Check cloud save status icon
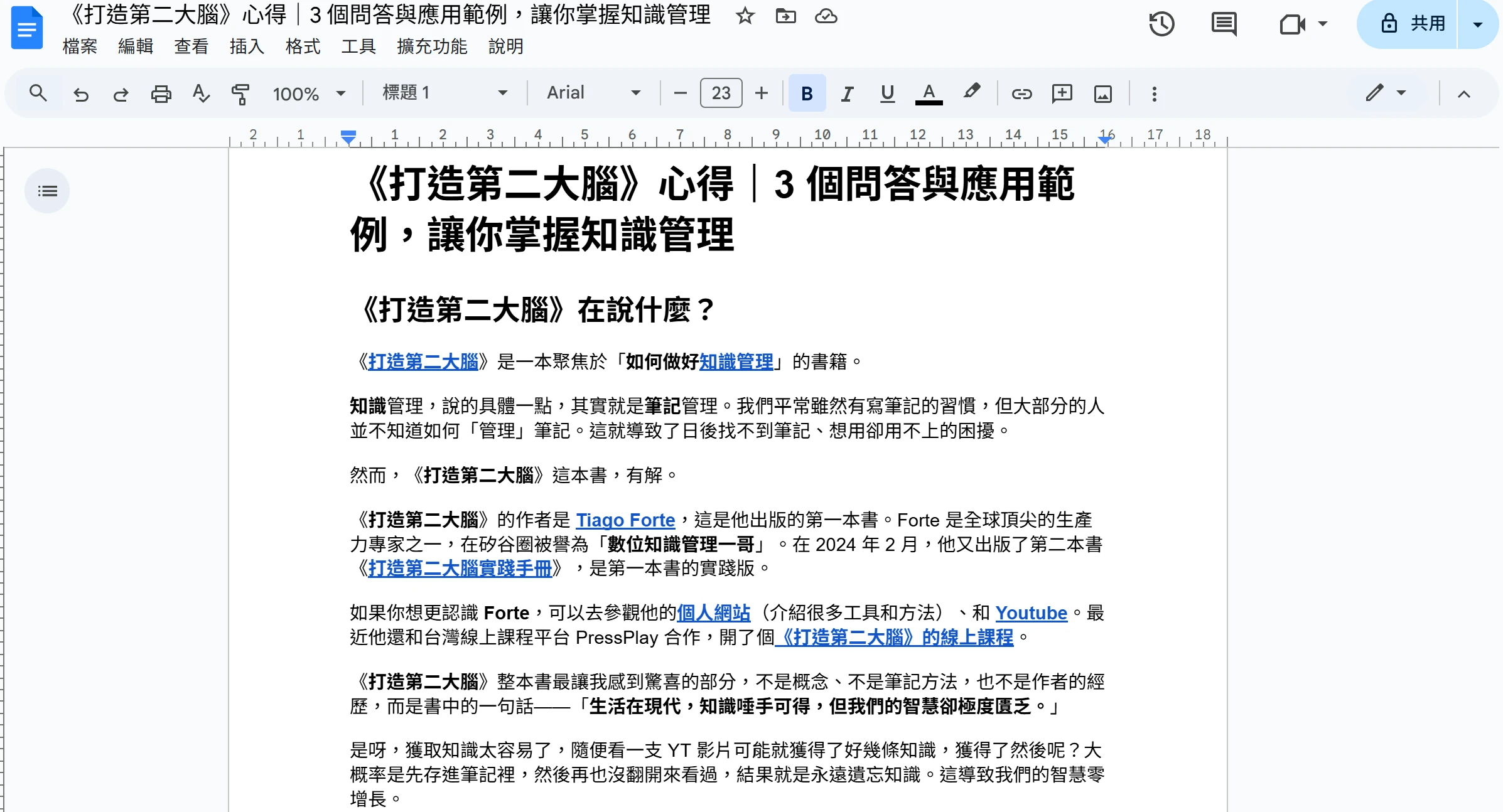 (826, 16)
